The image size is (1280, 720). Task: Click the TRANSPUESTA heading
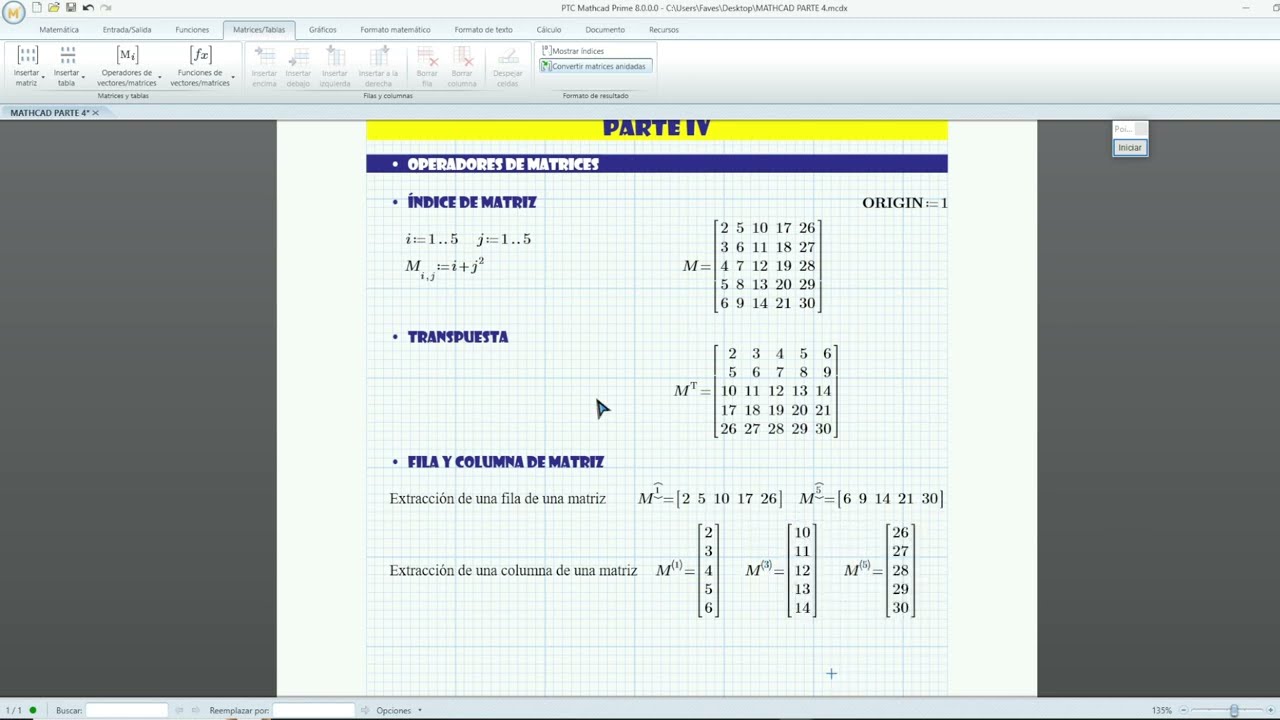click(458, 337)
